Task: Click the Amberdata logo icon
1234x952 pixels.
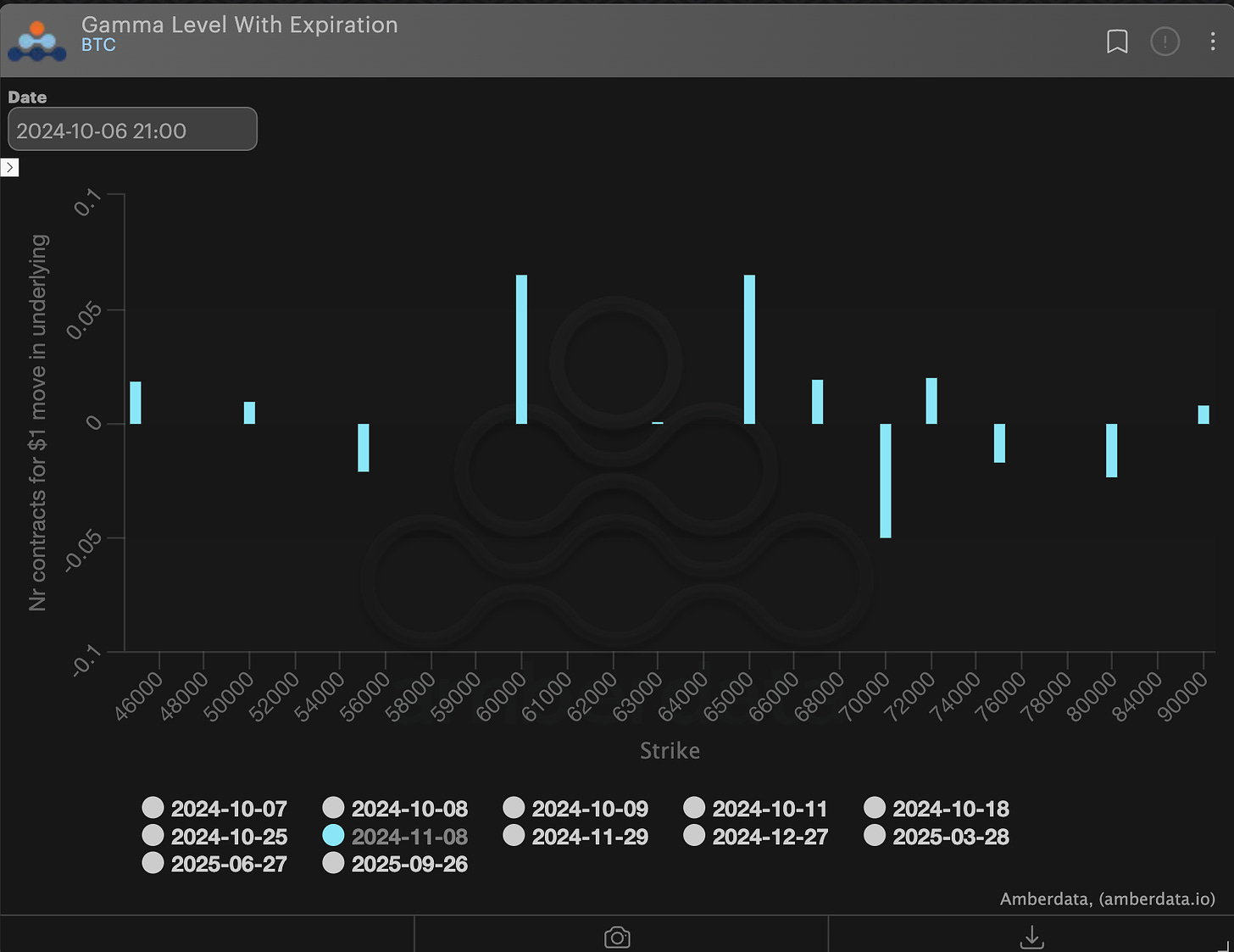Action: point(37,41)
